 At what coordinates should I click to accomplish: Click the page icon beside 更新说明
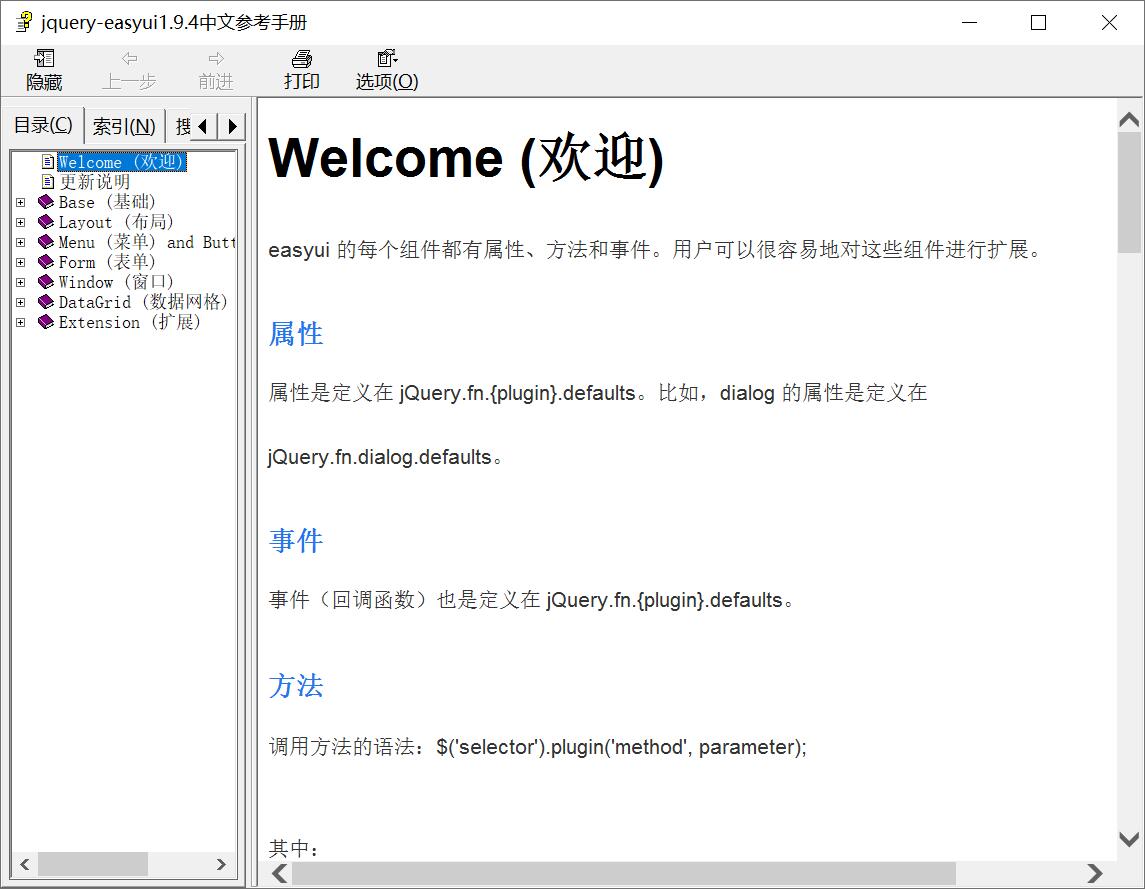(x=48, y=181)
